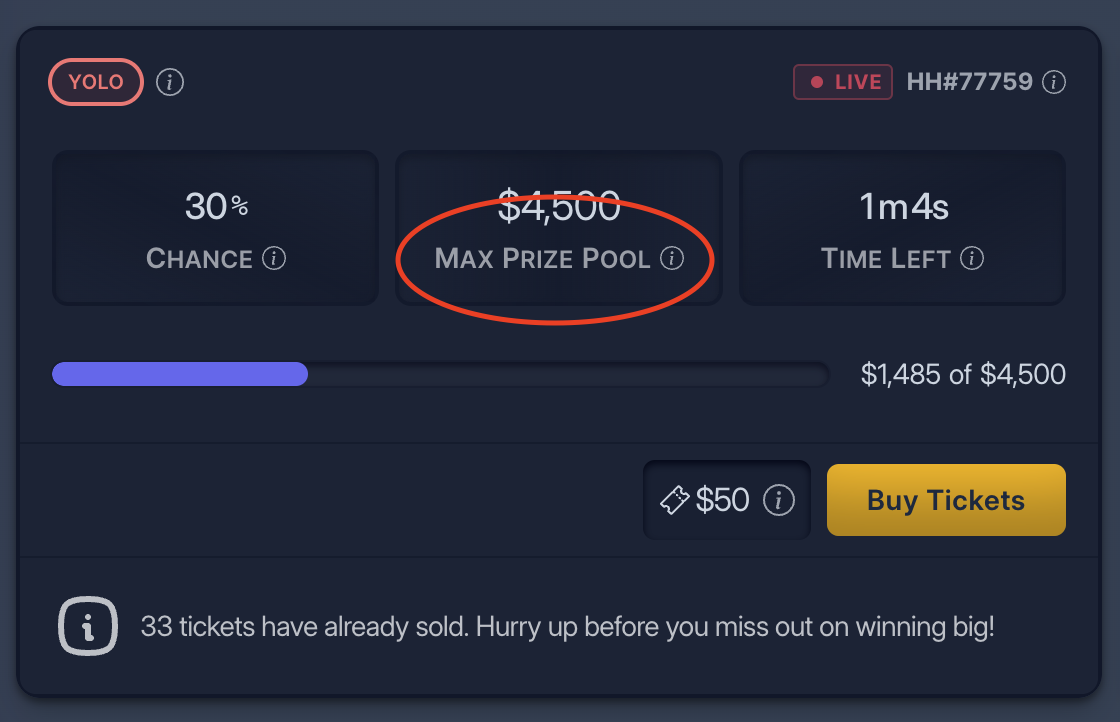This screenshot has width=1120, height=722.
Task: Click the 1m4s TIME LEFT card
Action: 901,227
